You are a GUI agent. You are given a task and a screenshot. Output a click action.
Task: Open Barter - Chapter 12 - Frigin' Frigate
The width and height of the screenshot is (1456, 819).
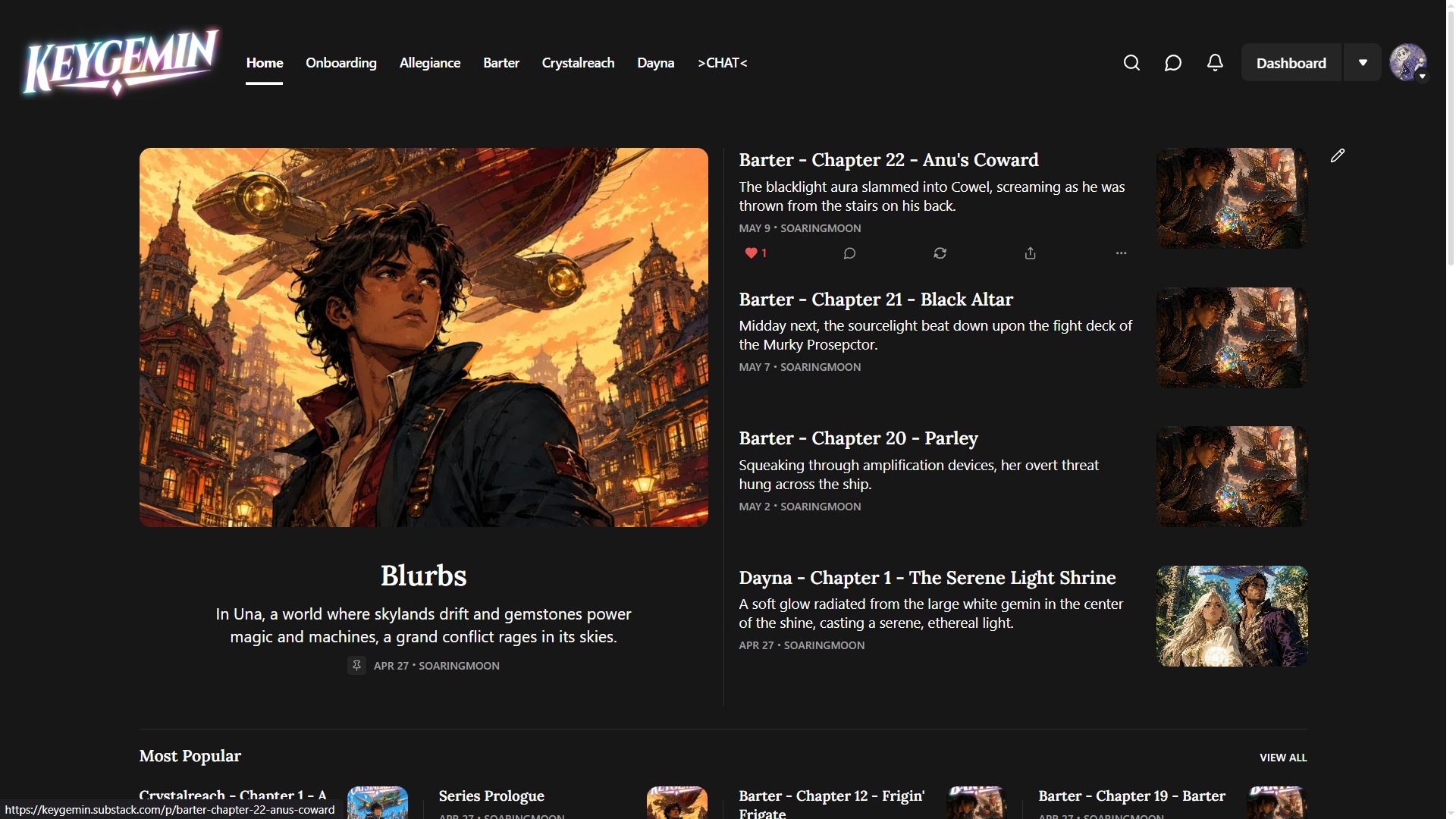832,804
